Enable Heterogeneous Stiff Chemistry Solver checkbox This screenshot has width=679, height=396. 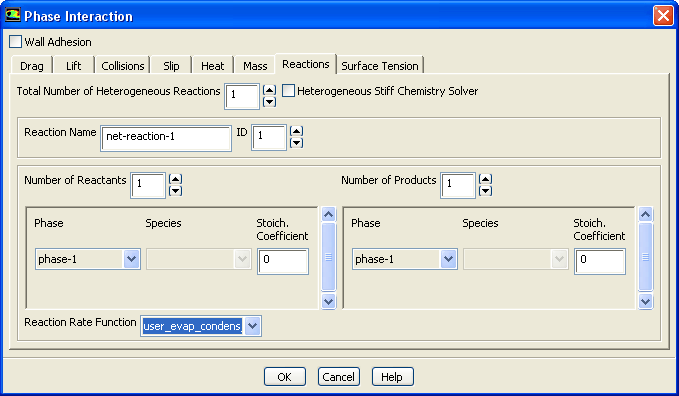pyautogui.click(x=288, y=91)
